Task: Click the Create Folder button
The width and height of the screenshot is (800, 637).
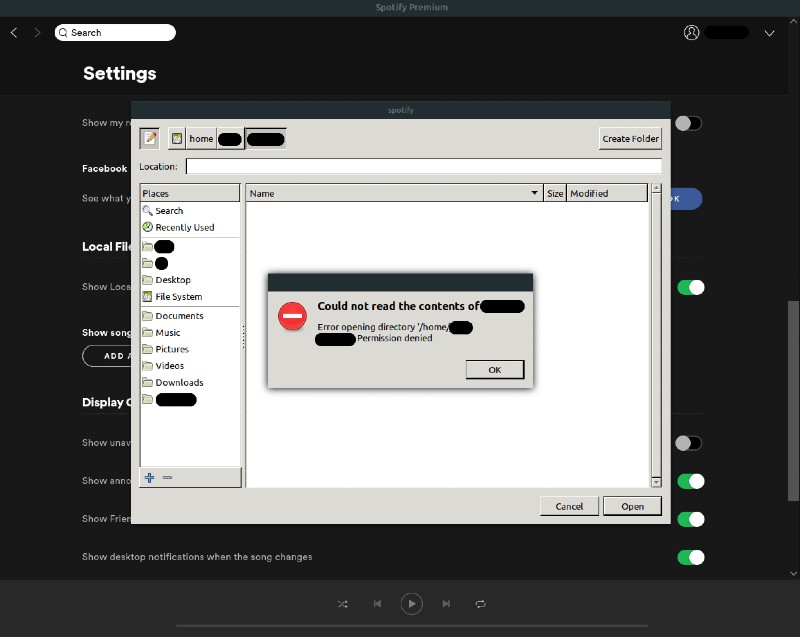Action: (630, 138)
